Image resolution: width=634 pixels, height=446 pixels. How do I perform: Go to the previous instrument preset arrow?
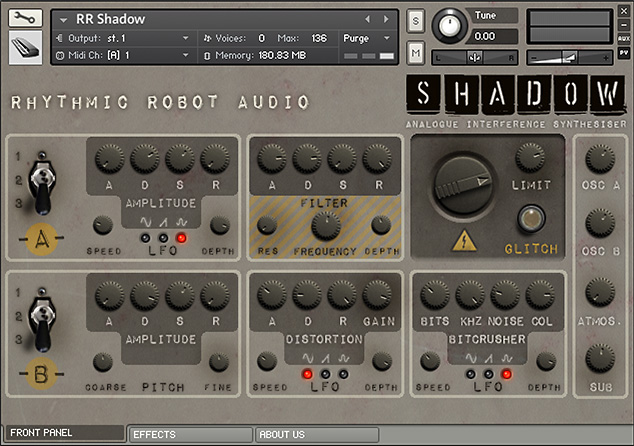click(367, 19)
